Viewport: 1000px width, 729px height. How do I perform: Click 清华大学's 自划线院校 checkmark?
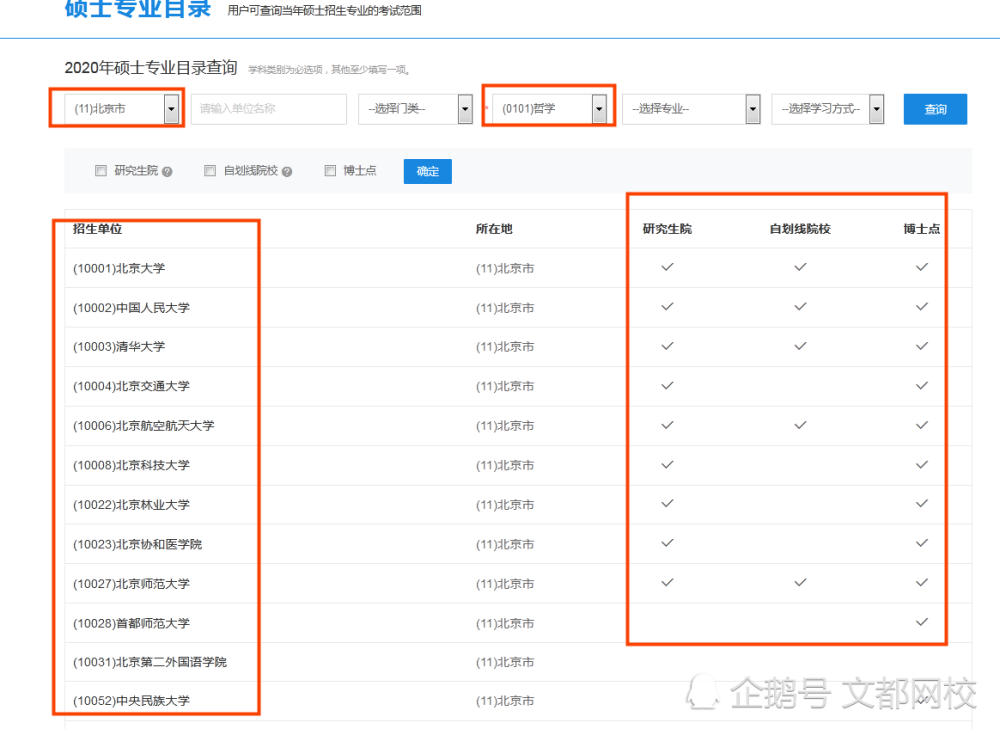[800, 346]
